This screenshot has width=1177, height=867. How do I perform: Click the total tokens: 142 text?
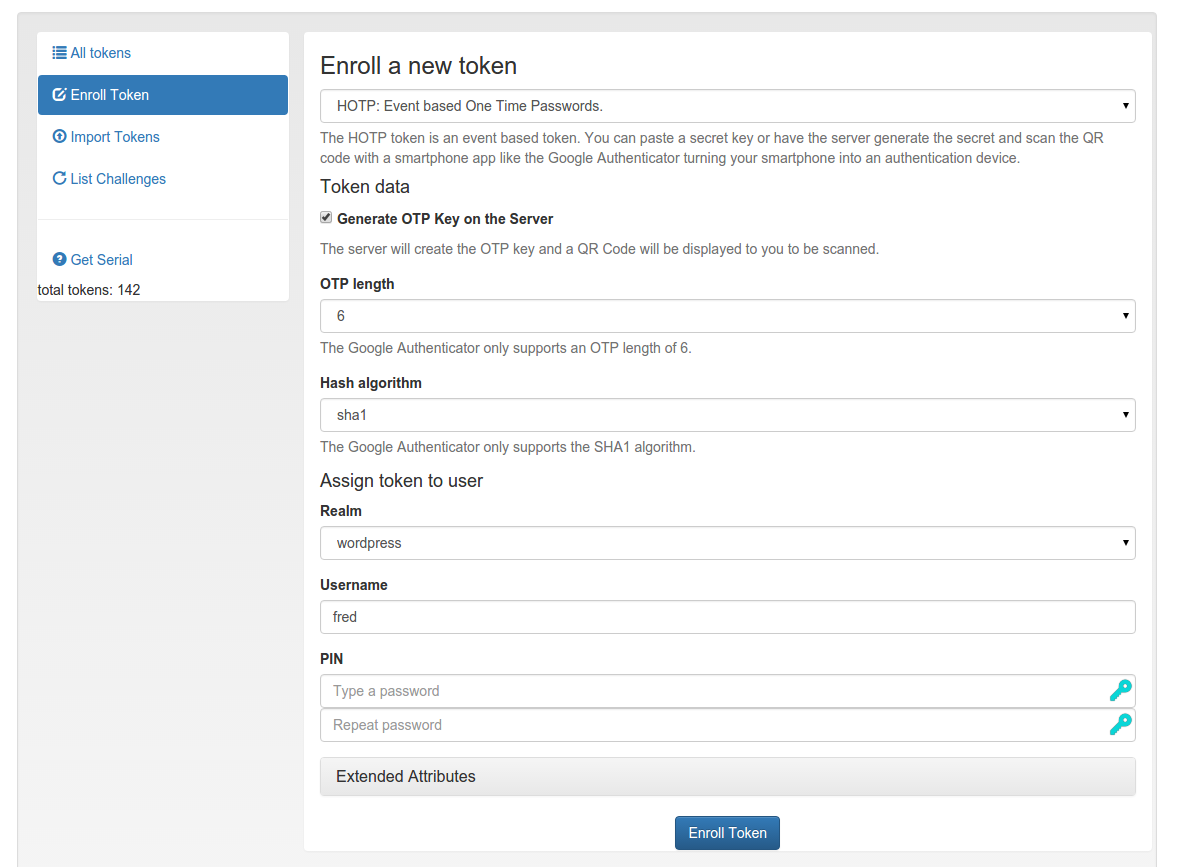pyautogui.click(x=89, y=290)
